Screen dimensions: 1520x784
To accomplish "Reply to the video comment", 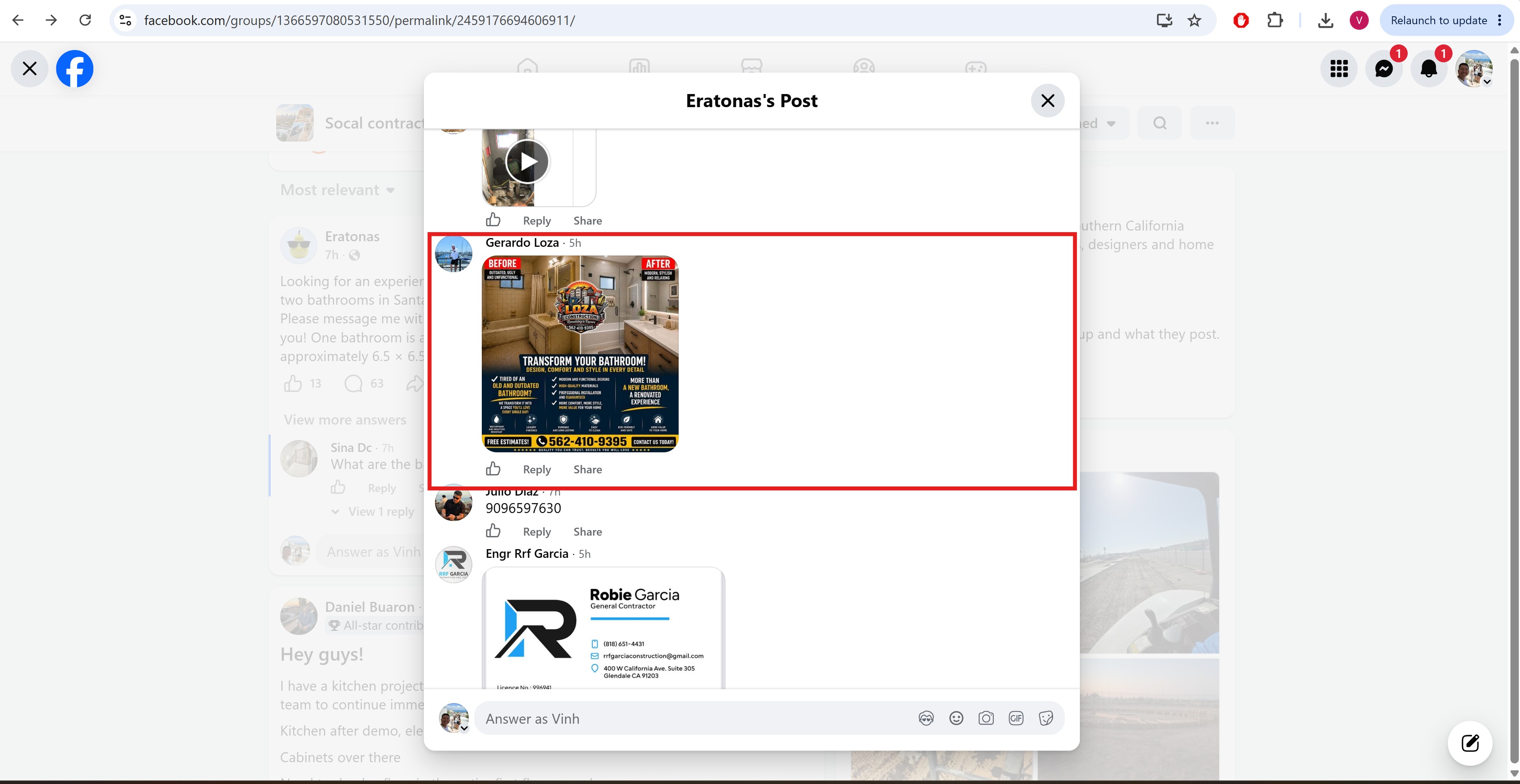I will click(537, 221).
